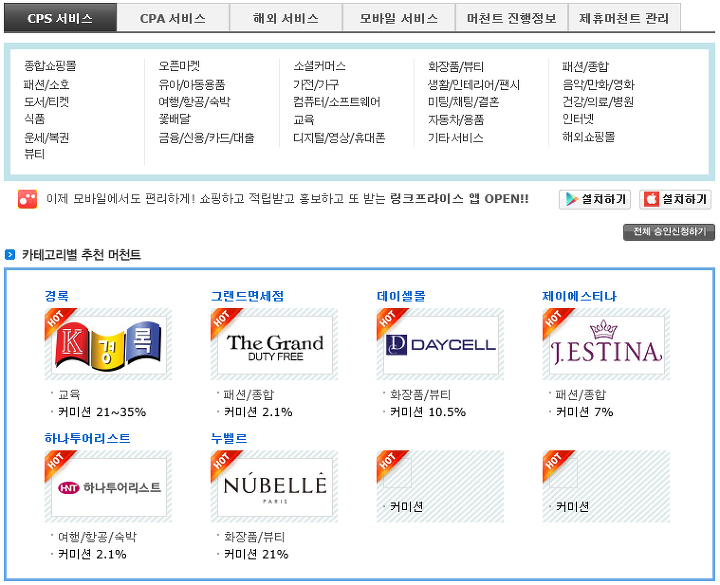The height and width of the screenshot is (585, 720).
Task: Click the 커미션 10.5% text under 데이셀몰
Action: (x=428, y=412)
